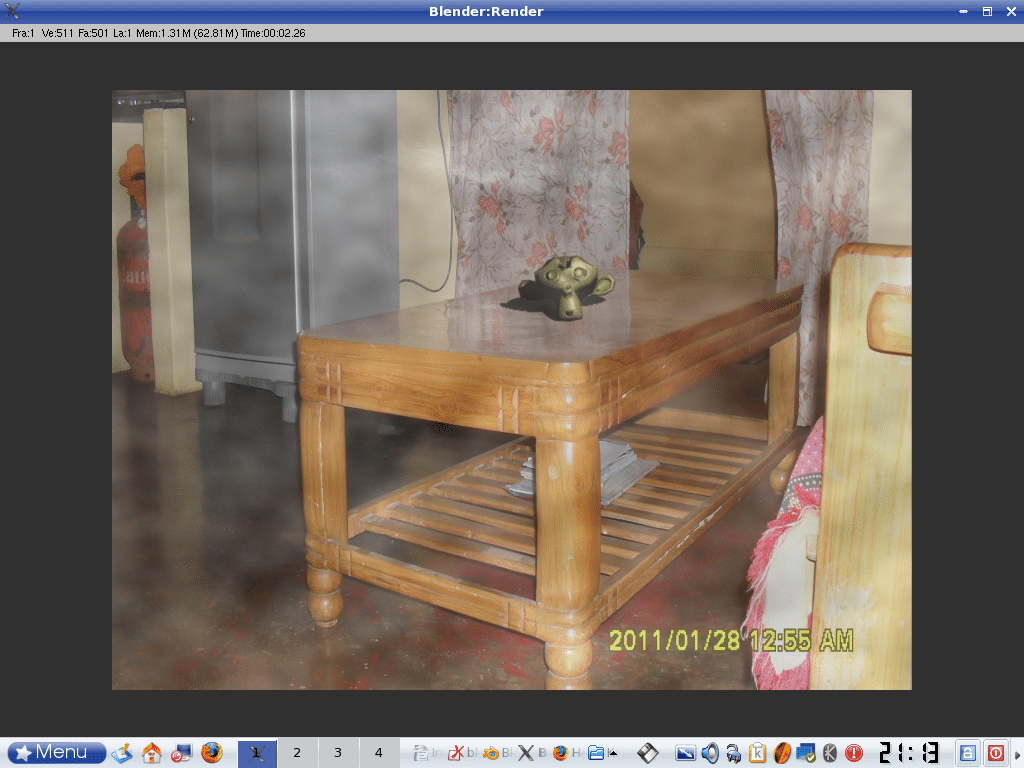Viewport: 1024px width, 768px height.
Task: Minimize the Blender:Render window
Action: coord(963,12)
